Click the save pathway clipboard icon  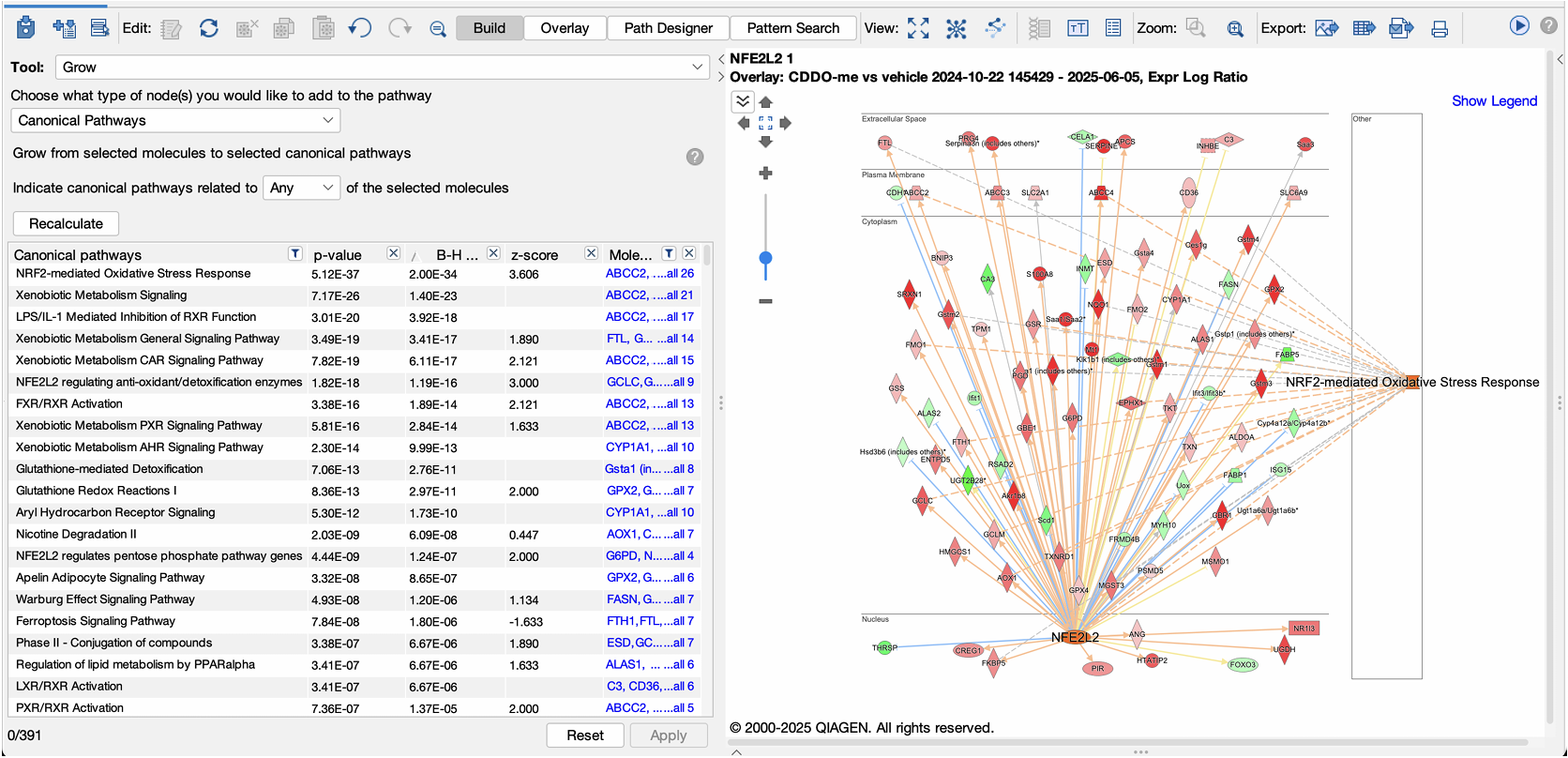pos(26,28)
